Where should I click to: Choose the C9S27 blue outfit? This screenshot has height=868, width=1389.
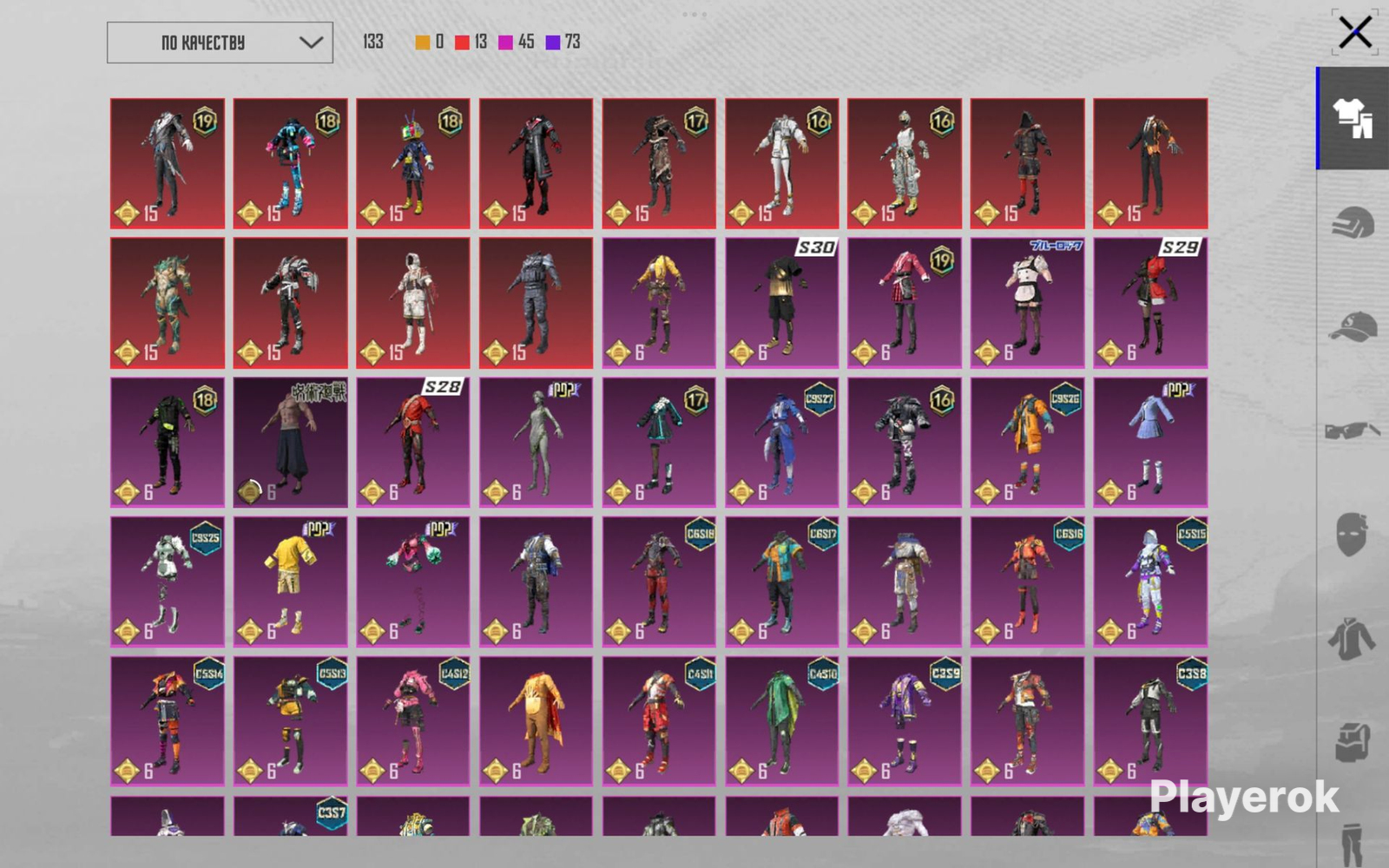click(782, 443)
